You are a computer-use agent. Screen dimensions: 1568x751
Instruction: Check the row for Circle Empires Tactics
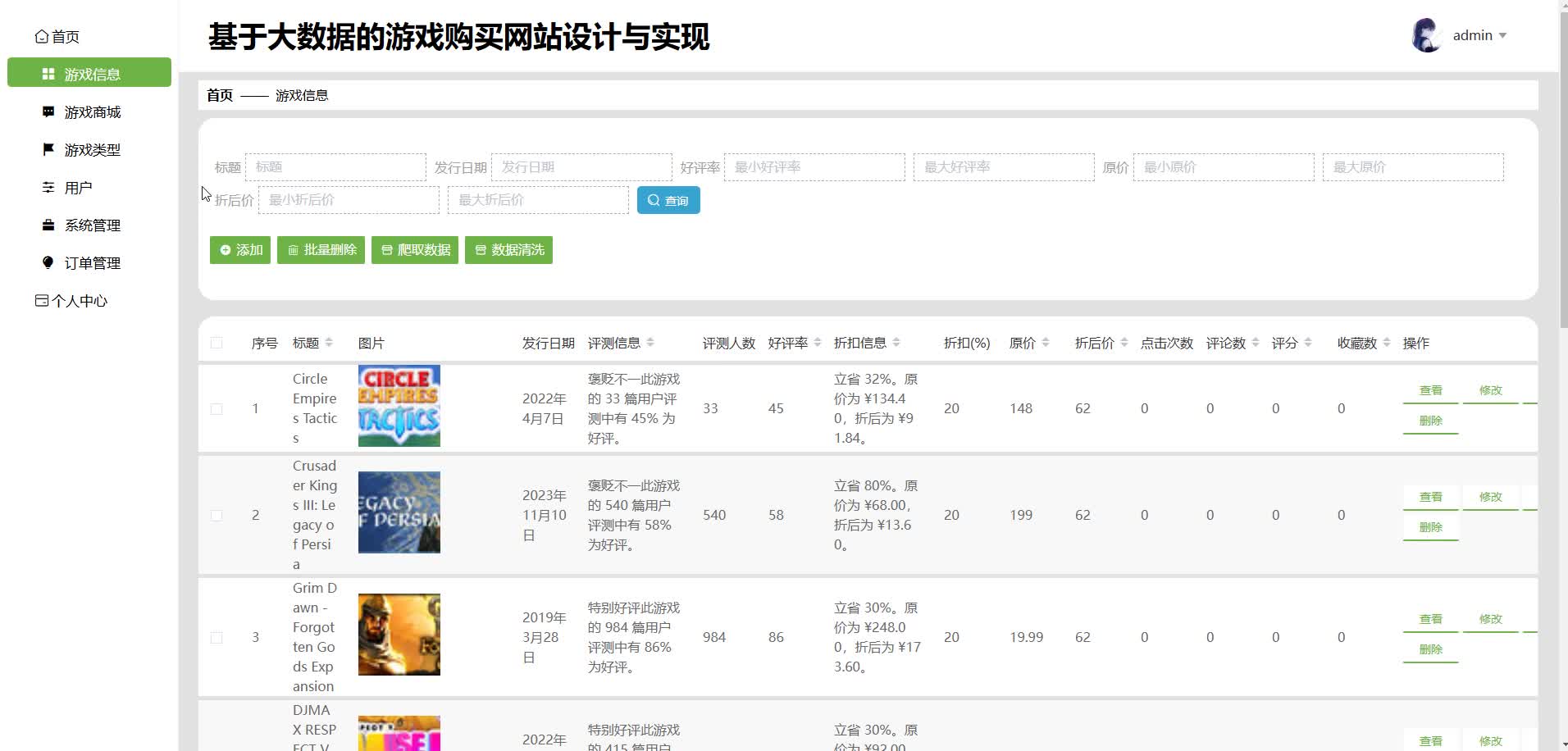tap(217, 408)
